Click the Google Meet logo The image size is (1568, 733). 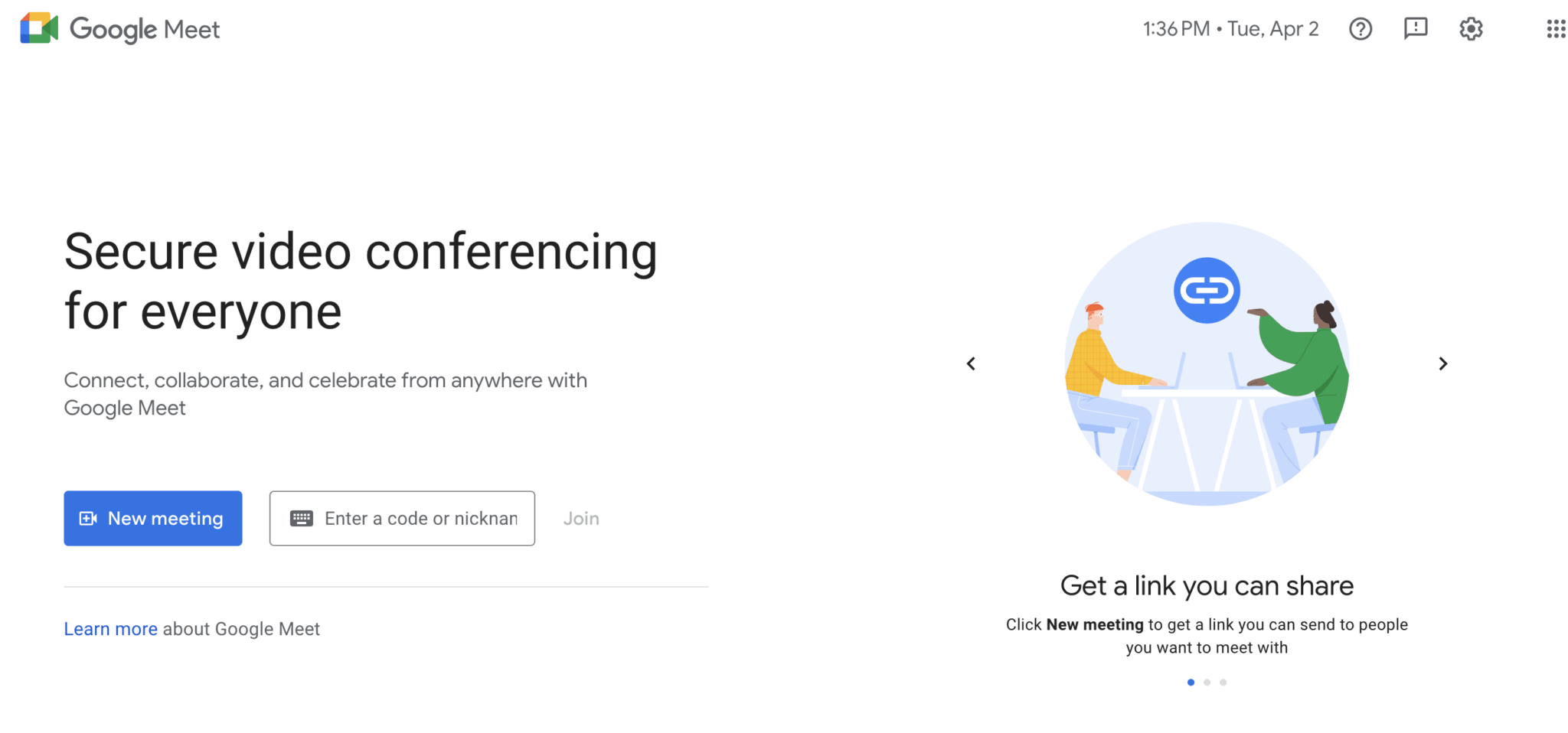pos(119,29)
